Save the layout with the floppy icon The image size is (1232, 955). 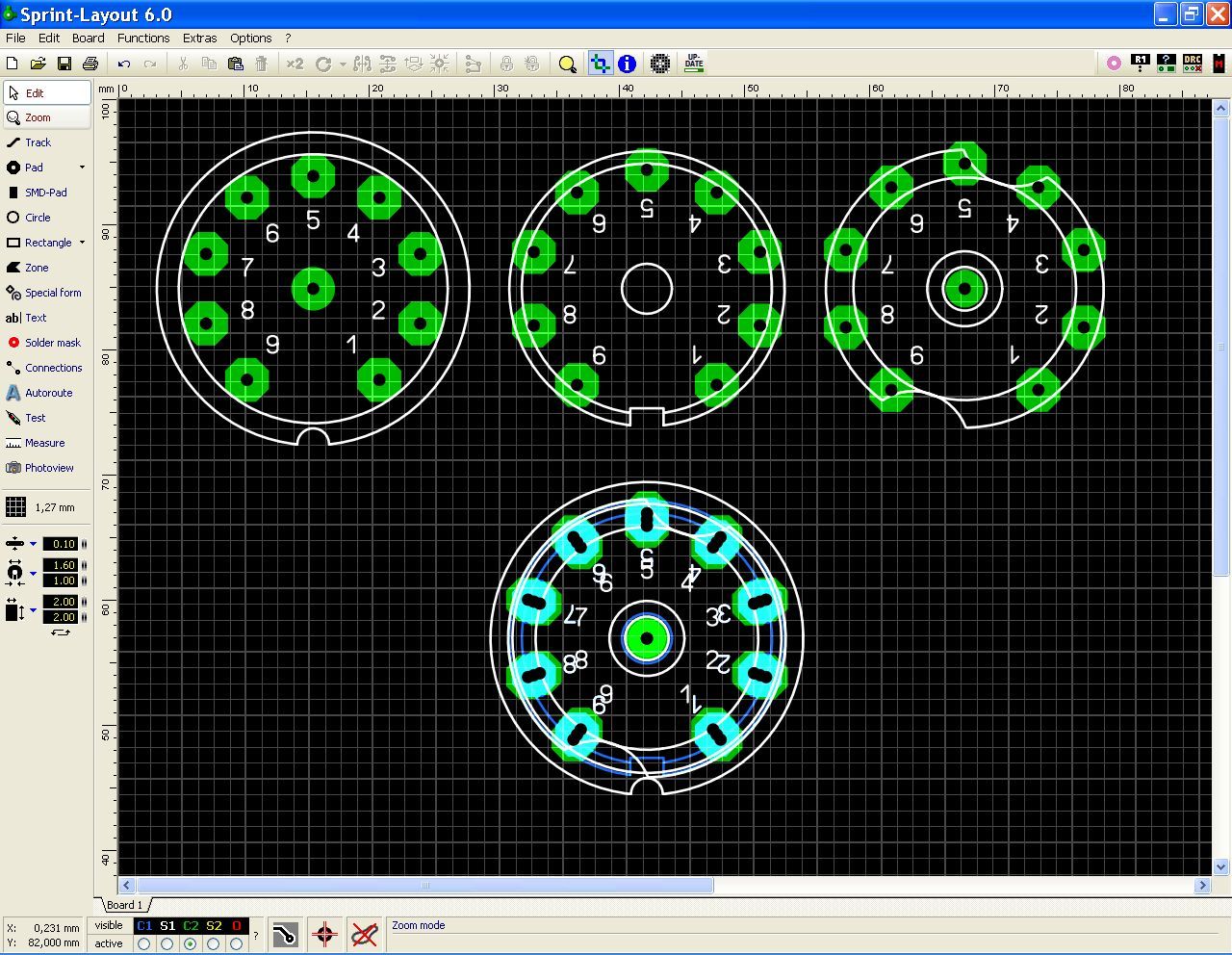click(x=64, y=64)
